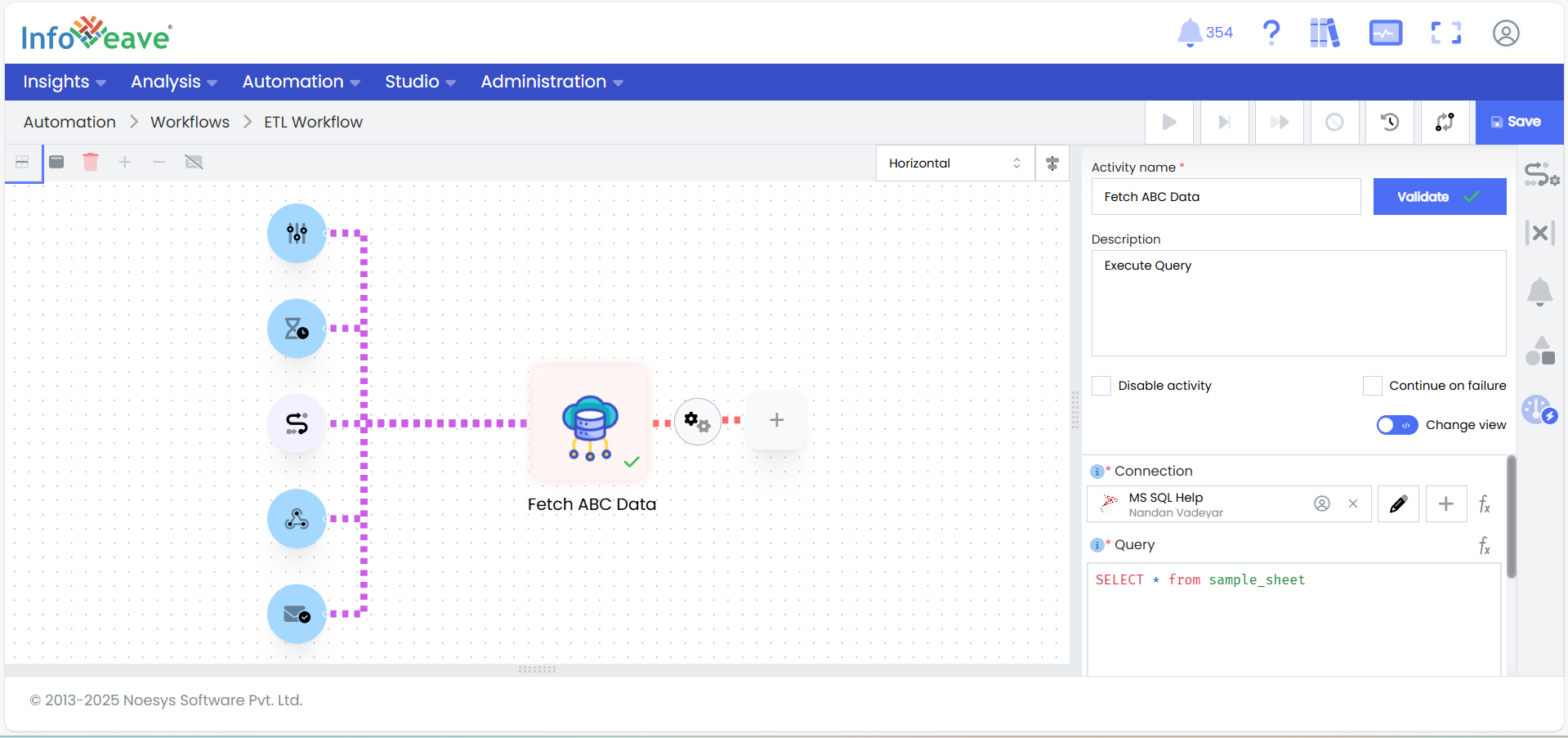Click the Validate button
Image resolution: width=1568 pixels, height=738 pixels.
(1439, 197)
